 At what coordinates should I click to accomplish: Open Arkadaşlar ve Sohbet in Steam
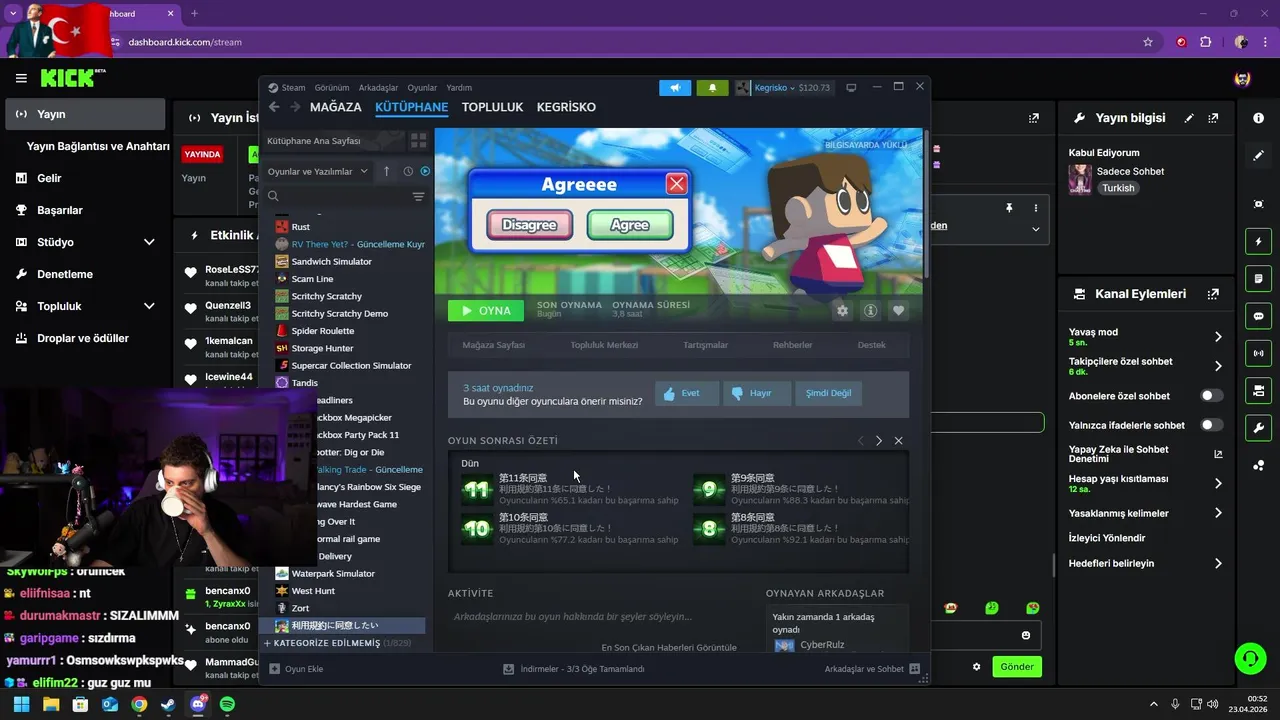872,669
